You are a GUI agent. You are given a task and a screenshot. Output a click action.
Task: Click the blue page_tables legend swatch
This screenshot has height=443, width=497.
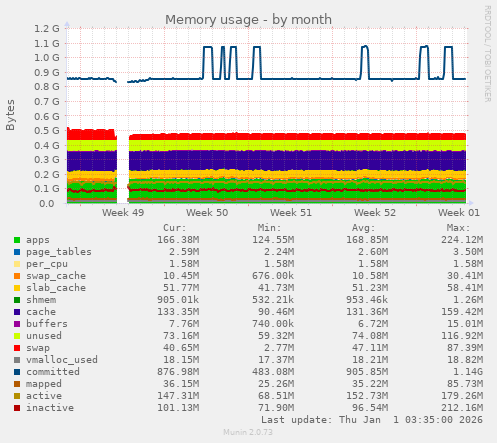(x=17, y=252)
